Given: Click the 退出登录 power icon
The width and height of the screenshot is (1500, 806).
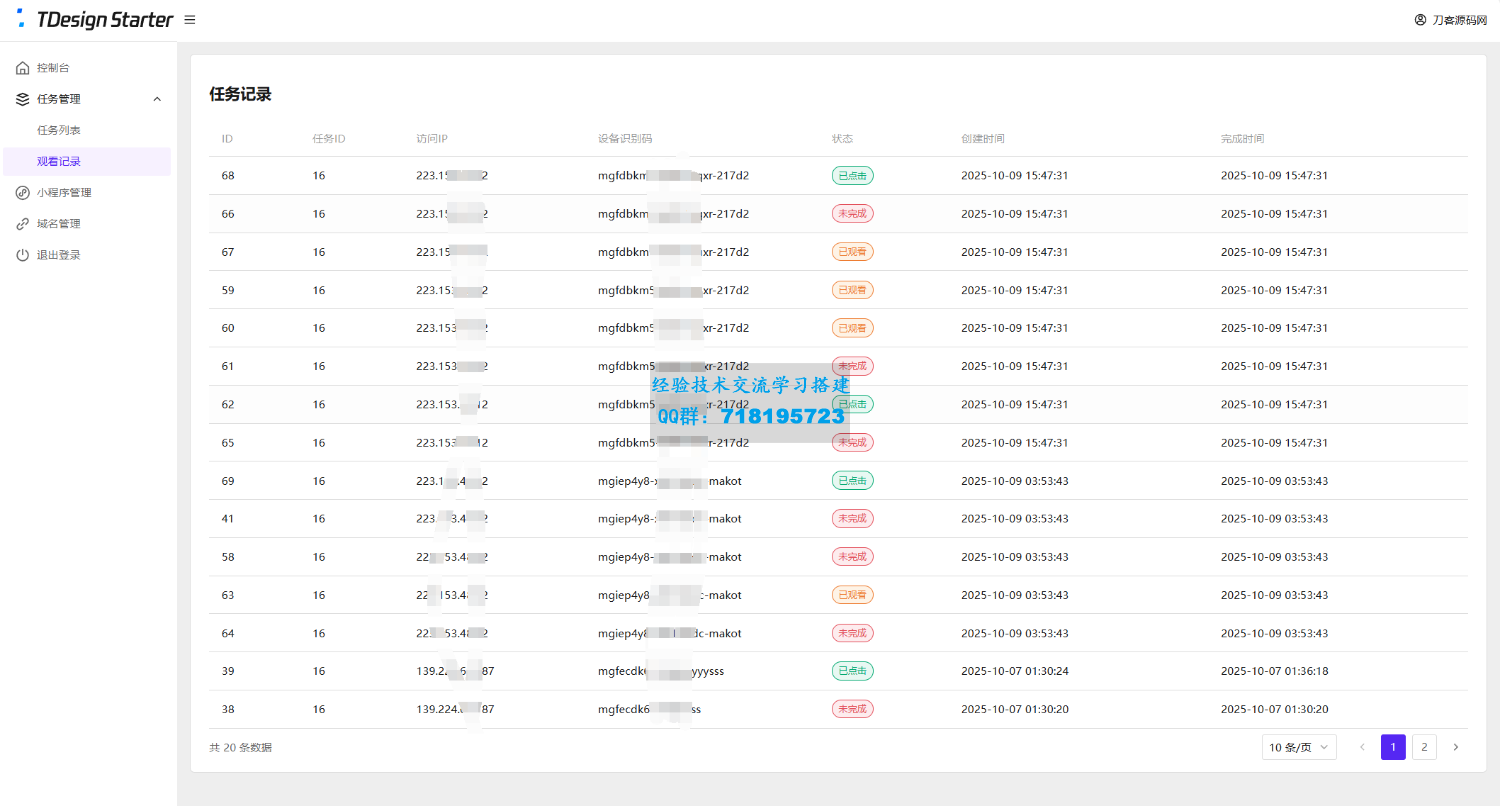Looking at the screenshot, I should click(x=23, y=255).
